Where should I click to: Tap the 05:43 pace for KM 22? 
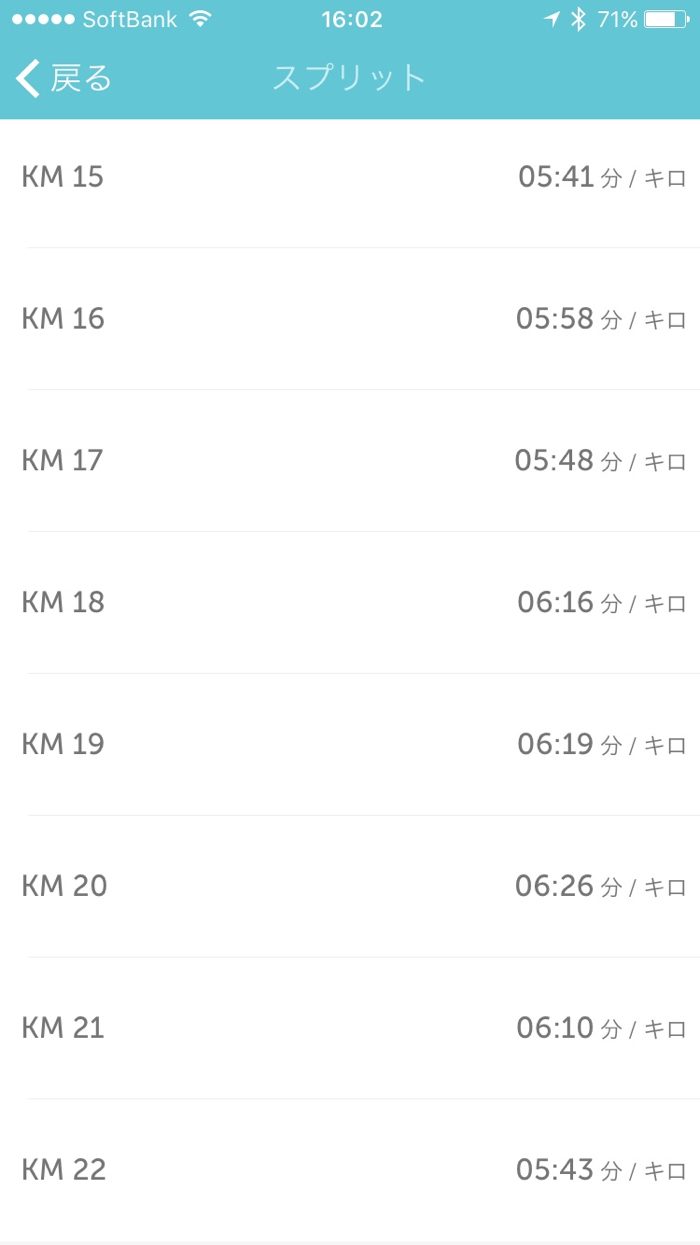point(554,1170)
